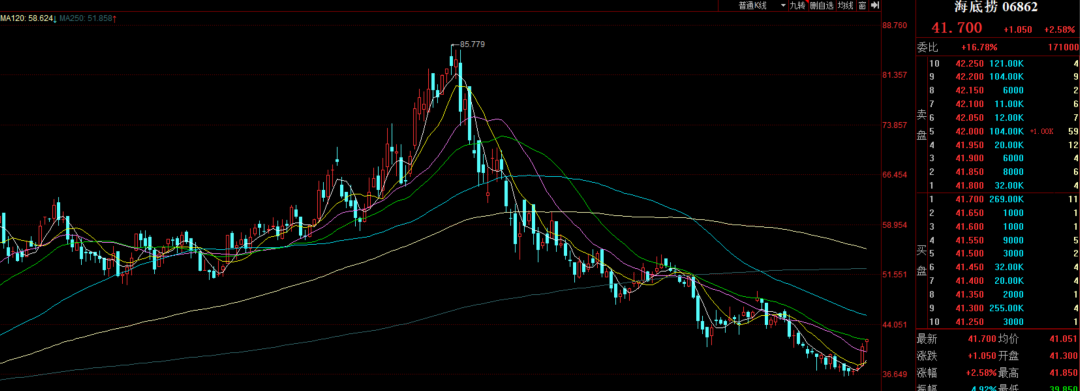
Task: Click the 36.649 price axis label
Action: [895, 374]
